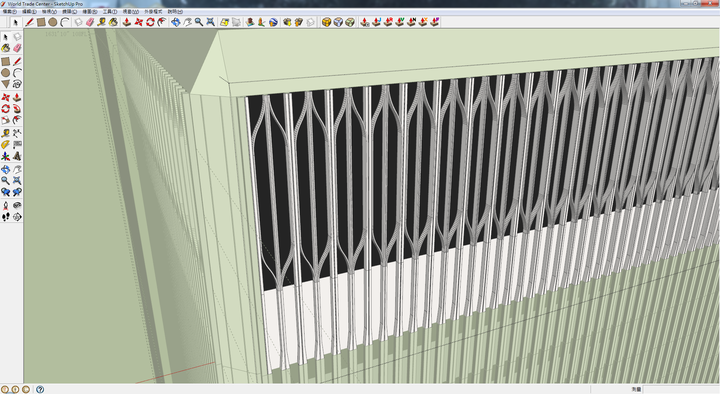Click Preview Model in Google Earth icon
This screenshot has height=394, width=720.
tap(273, 22)
